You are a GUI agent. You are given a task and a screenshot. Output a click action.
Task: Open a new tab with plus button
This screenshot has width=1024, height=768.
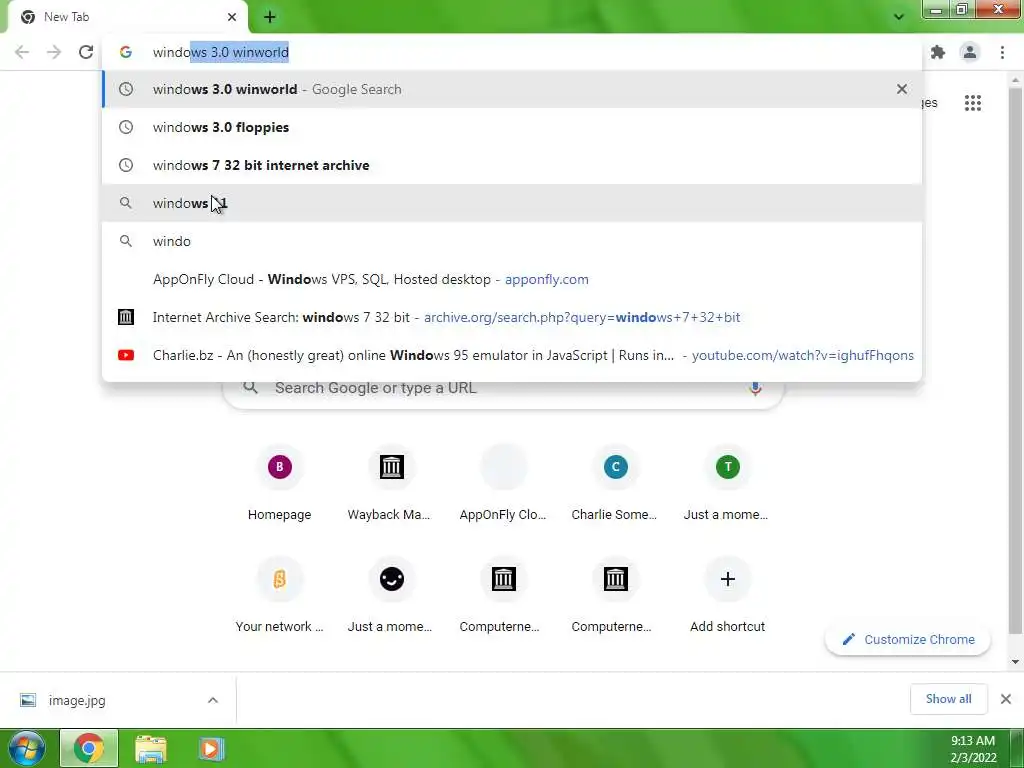click(270, 17)
